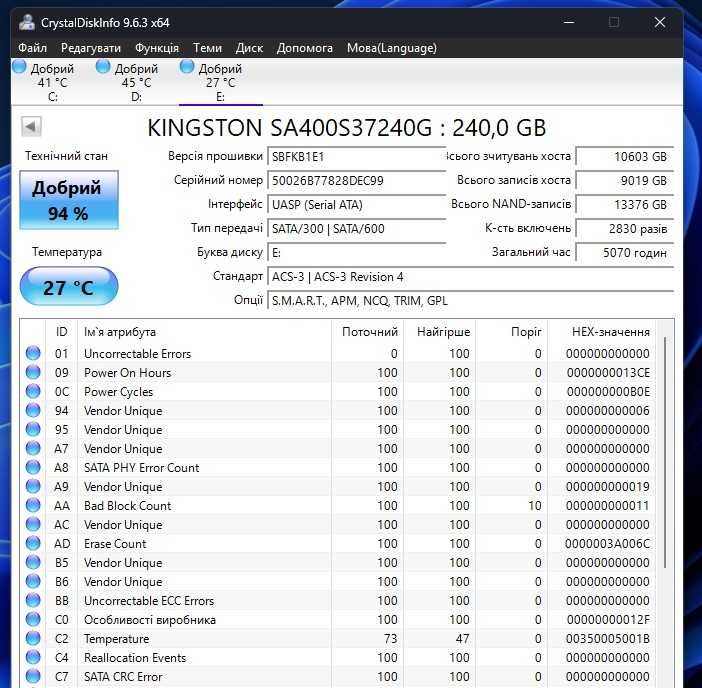Open the Функція menu
702x688 pixels.
157,48
